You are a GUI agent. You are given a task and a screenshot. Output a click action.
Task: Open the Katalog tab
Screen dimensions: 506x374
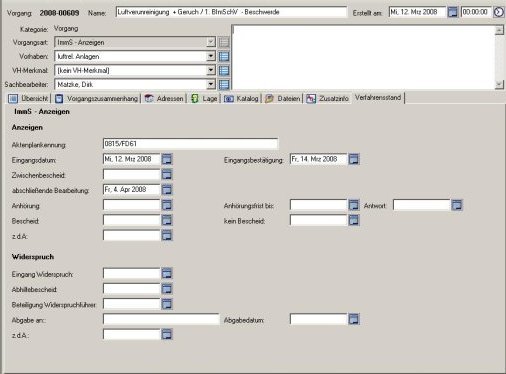(241, 98)
